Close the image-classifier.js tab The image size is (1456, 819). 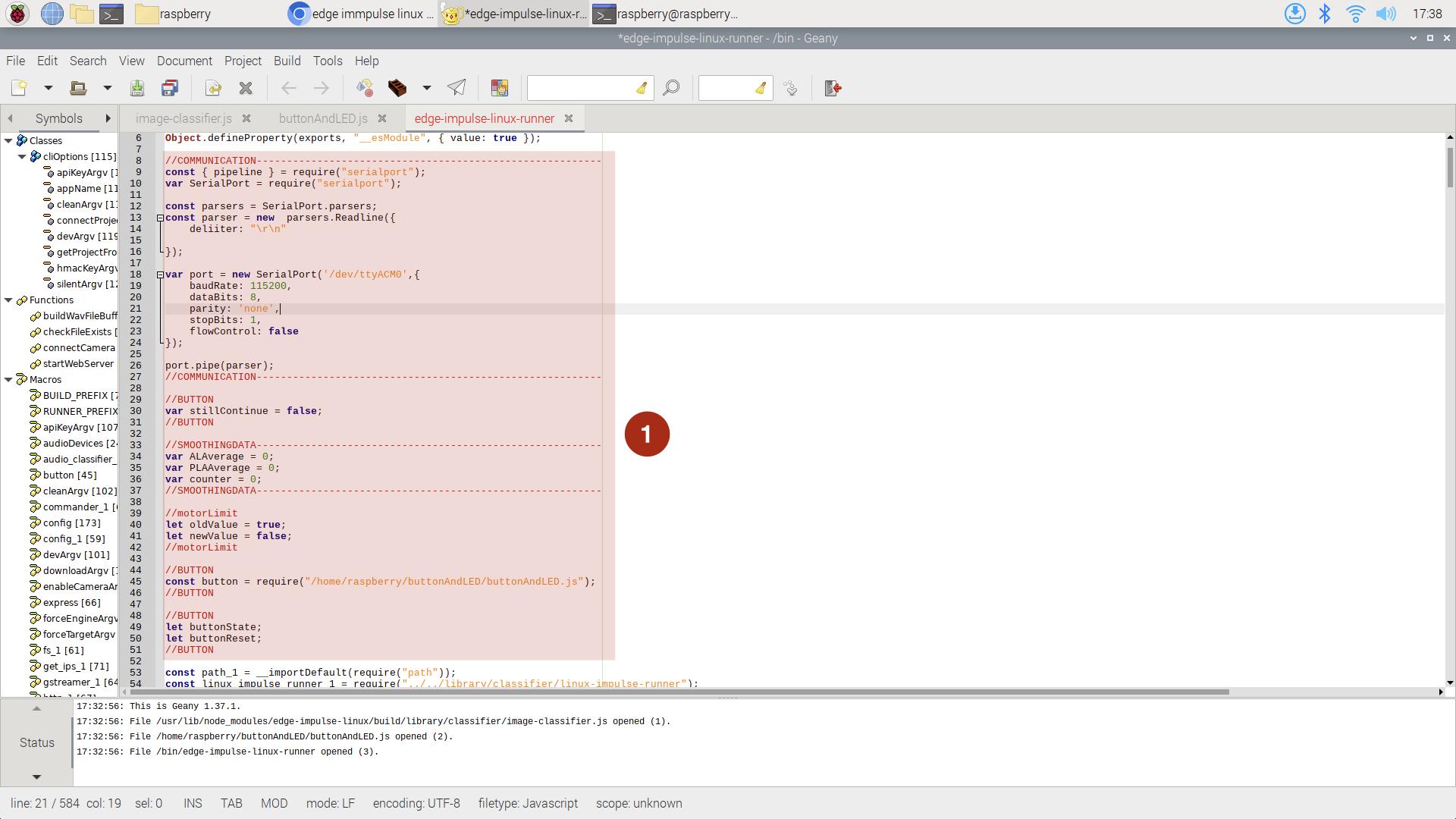click(246, 118)
